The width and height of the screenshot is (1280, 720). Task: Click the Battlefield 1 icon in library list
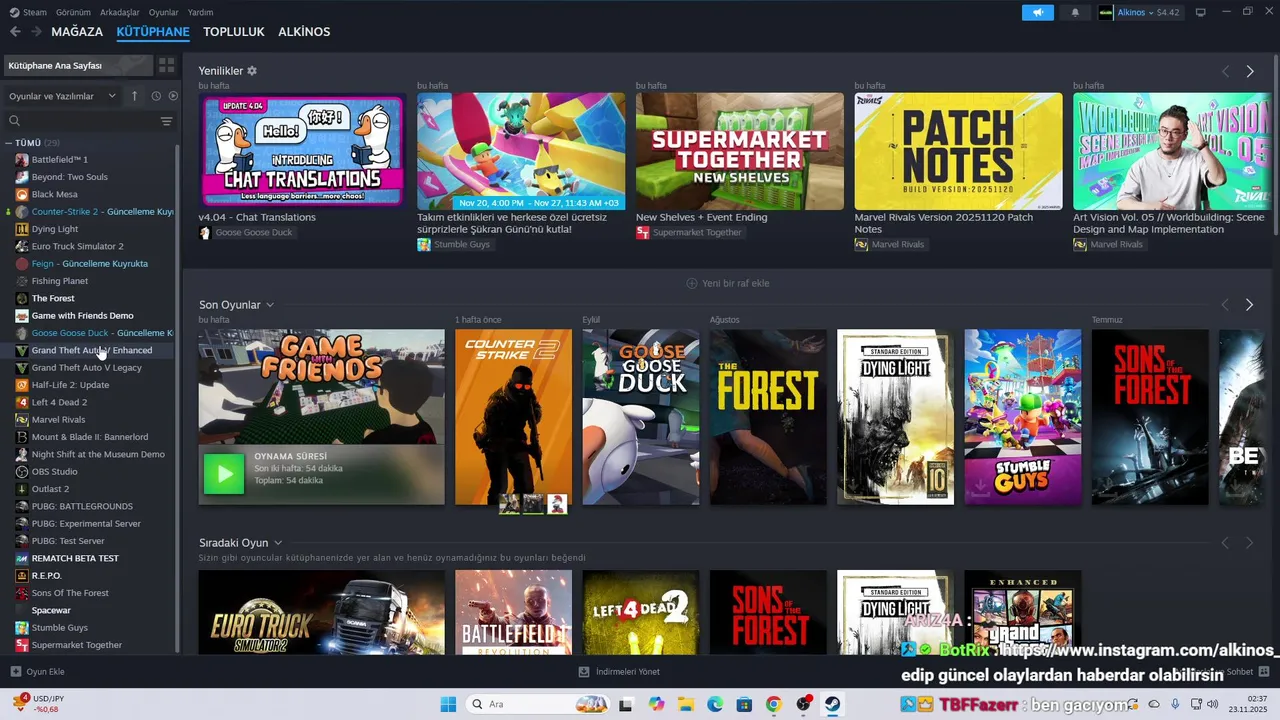tap(22, 159)
